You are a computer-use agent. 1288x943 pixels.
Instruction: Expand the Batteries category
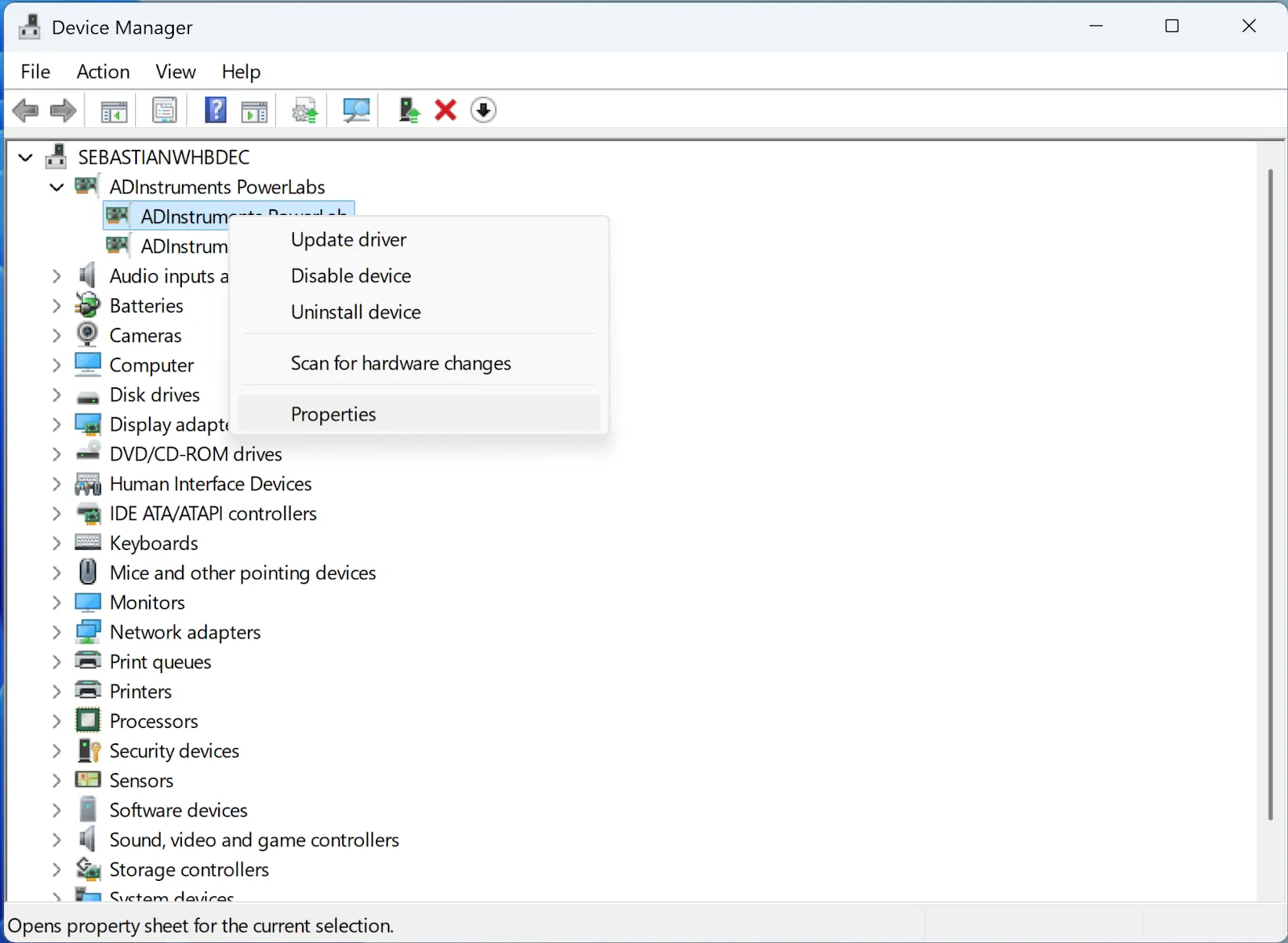coord(56,306)
